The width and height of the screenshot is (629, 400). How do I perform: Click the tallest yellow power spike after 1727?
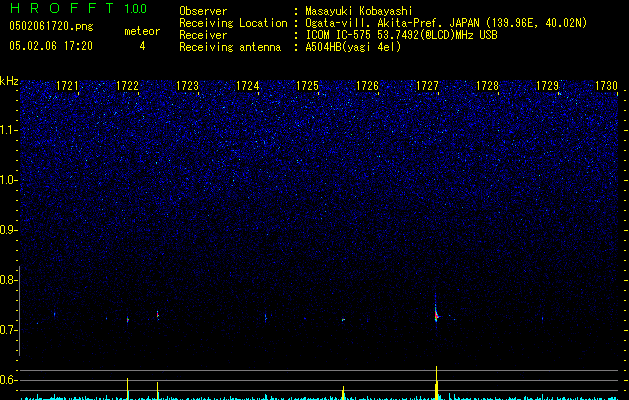click(x=436, y=383)
